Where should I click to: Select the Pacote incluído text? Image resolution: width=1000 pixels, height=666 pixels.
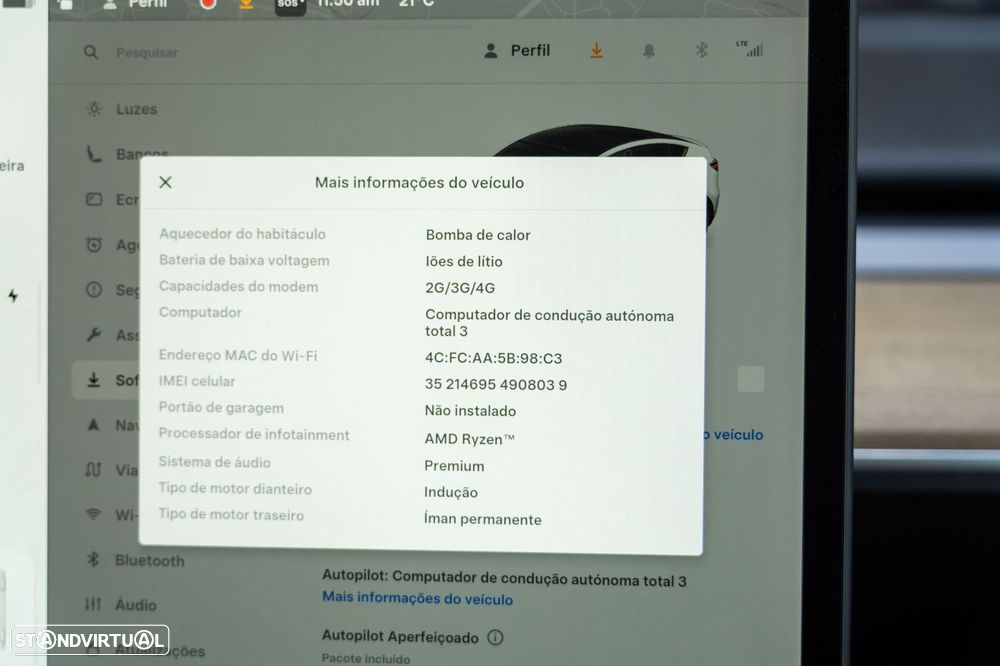[365, 658]
